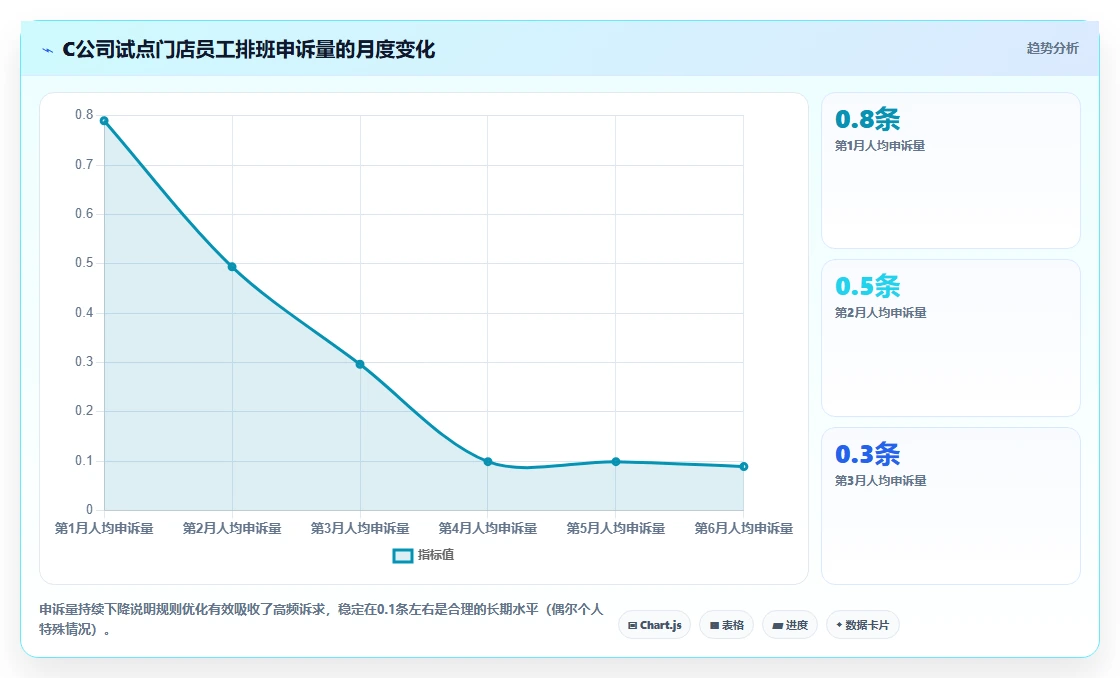The width and height of the screenshot is (1120, 678).
Task: Click the y-axis label 0.1
Action: point(84,461)
